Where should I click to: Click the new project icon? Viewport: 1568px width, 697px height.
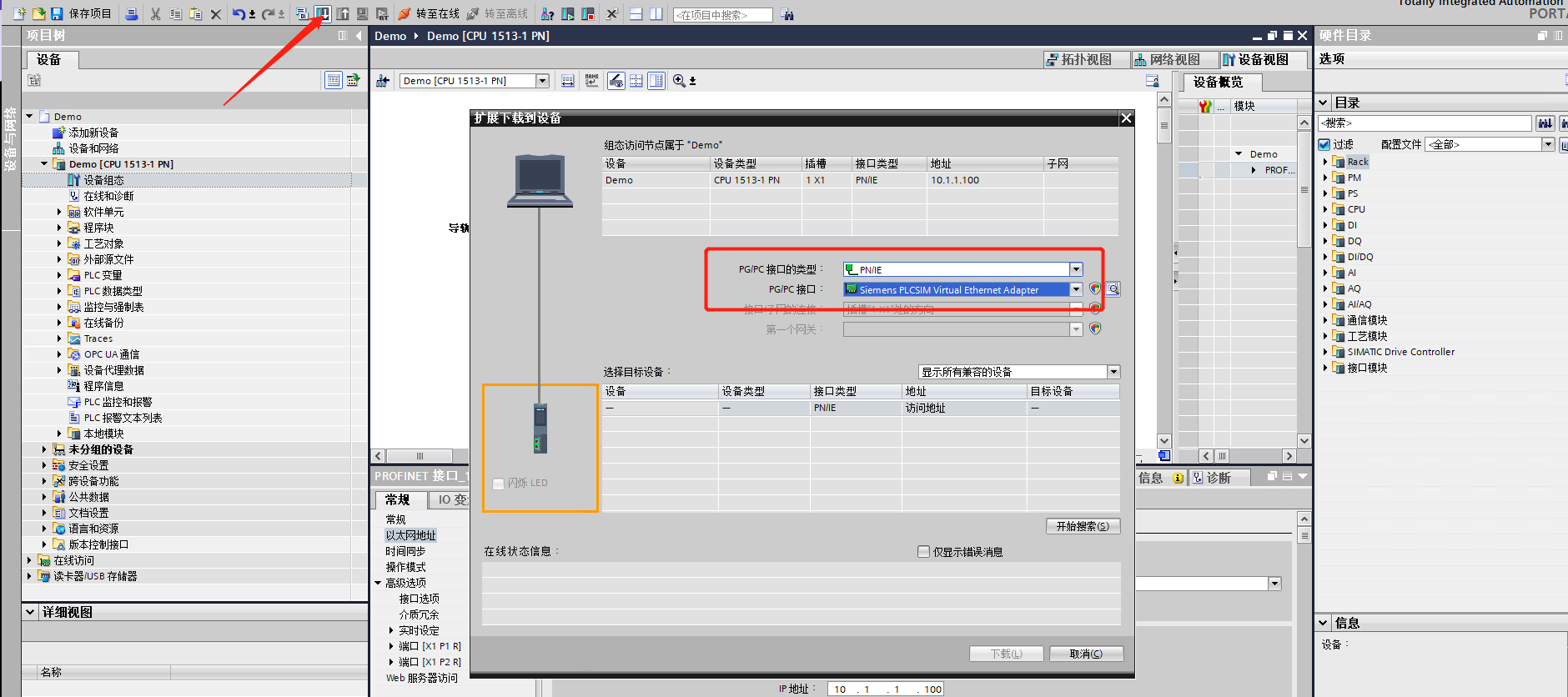pyautogui.click(x=19, y=14)
